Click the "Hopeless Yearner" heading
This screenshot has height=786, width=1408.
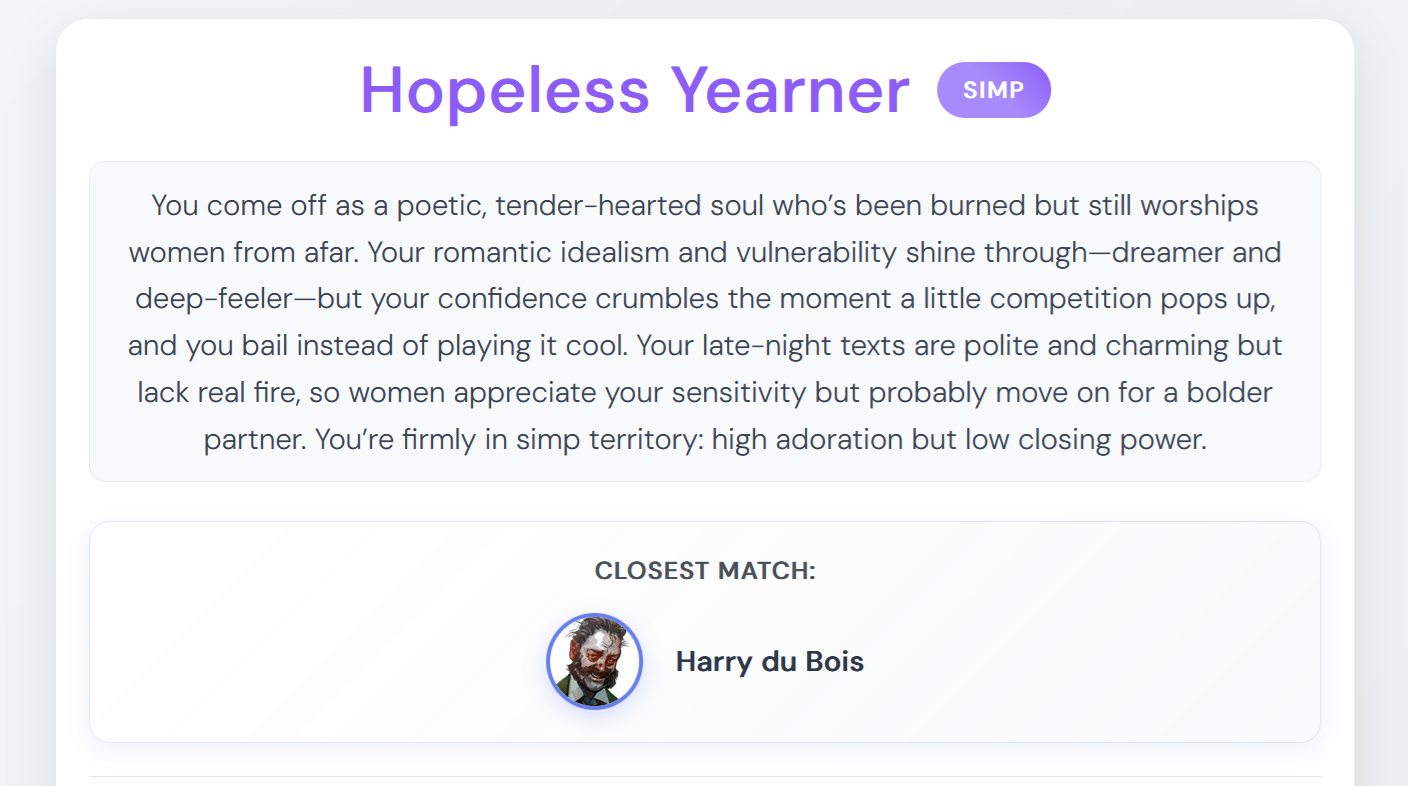pos(634,90)
